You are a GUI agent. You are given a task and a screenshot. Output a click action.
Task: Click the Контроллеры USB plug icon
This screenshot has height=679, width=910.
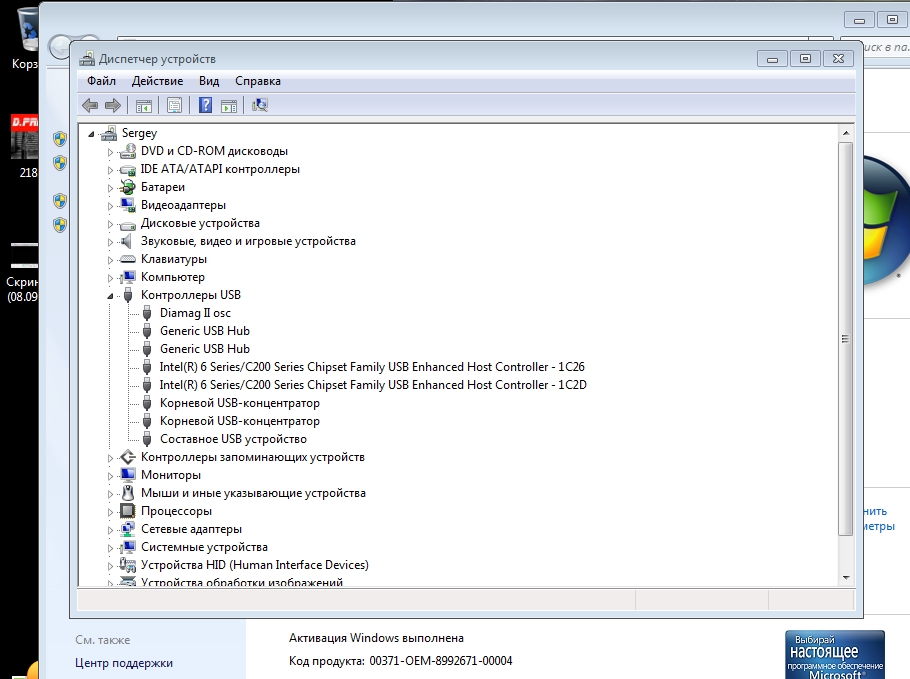128,295
